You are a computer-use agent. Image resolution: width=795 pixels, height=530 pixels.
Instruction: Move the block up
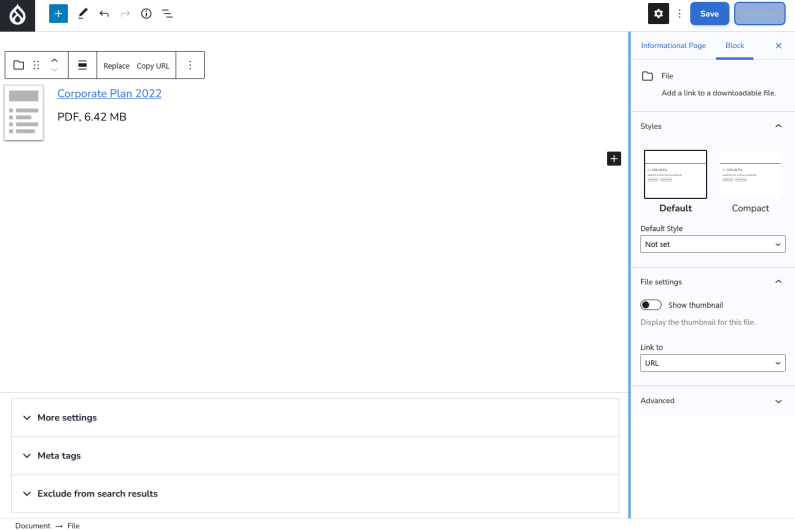tap(54, 60)
